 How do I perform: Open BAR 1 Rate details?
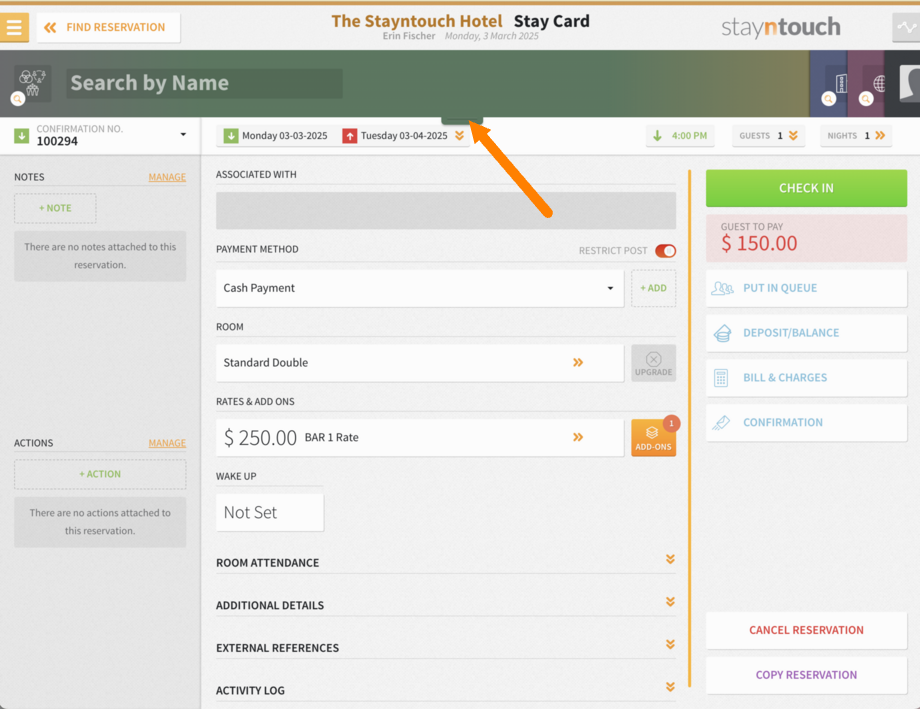[x=420, y=437]
